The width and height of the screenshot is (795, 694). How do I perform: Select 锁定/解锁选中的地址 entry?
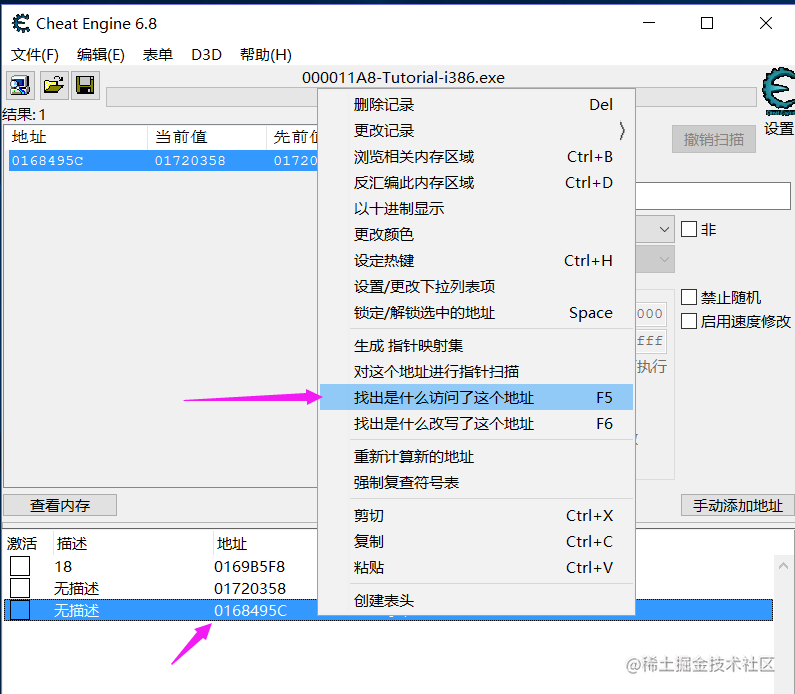[x=477, y=312]
